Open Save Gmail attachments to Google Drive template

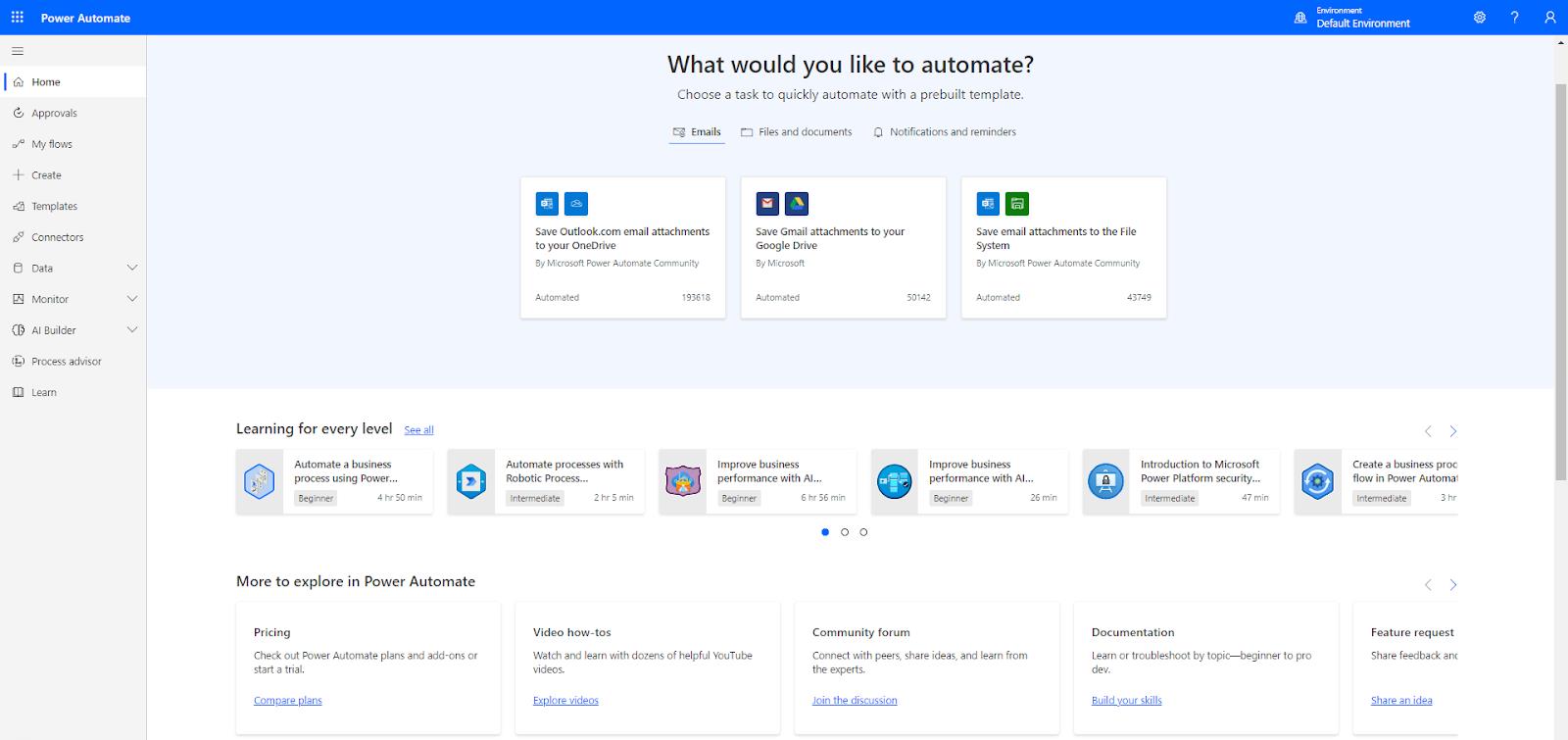(844, 248)
